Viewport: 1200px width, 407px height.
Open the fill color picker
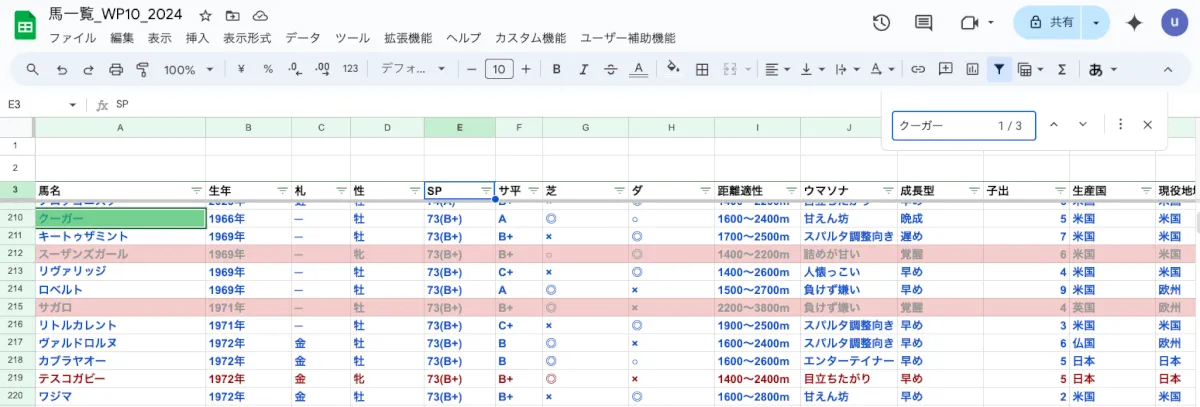click(672, 69)
